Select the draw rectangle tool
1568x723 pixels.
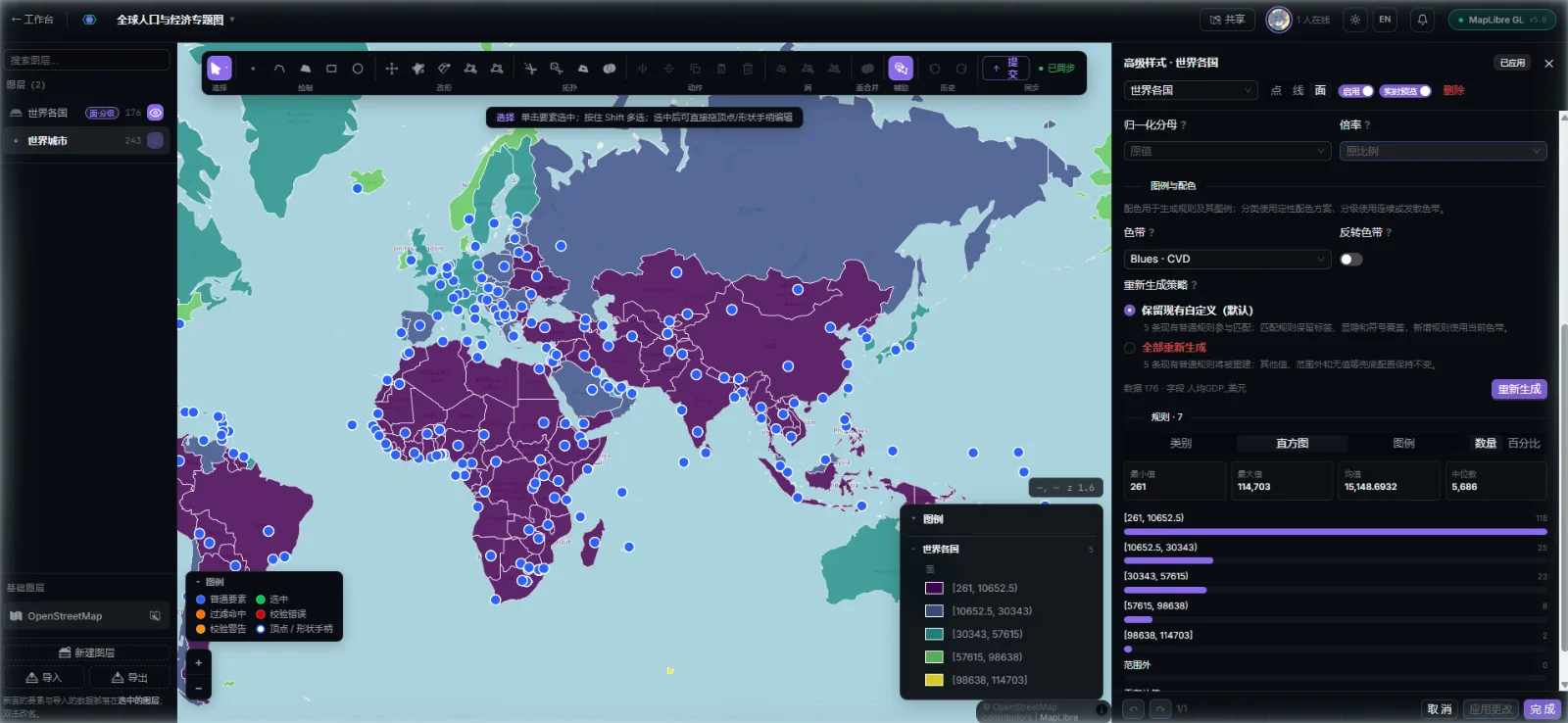click(x=331, y=69)
